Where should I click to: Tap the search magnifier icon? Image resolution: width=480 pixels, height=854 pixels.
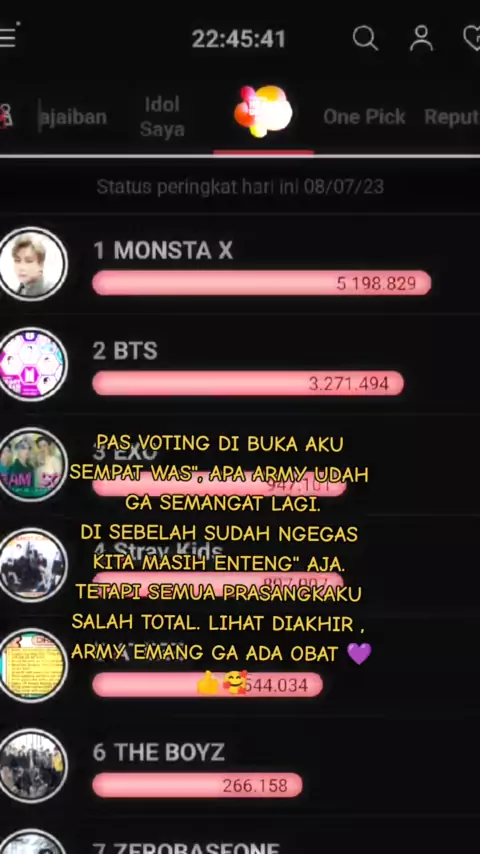[365, 39]
